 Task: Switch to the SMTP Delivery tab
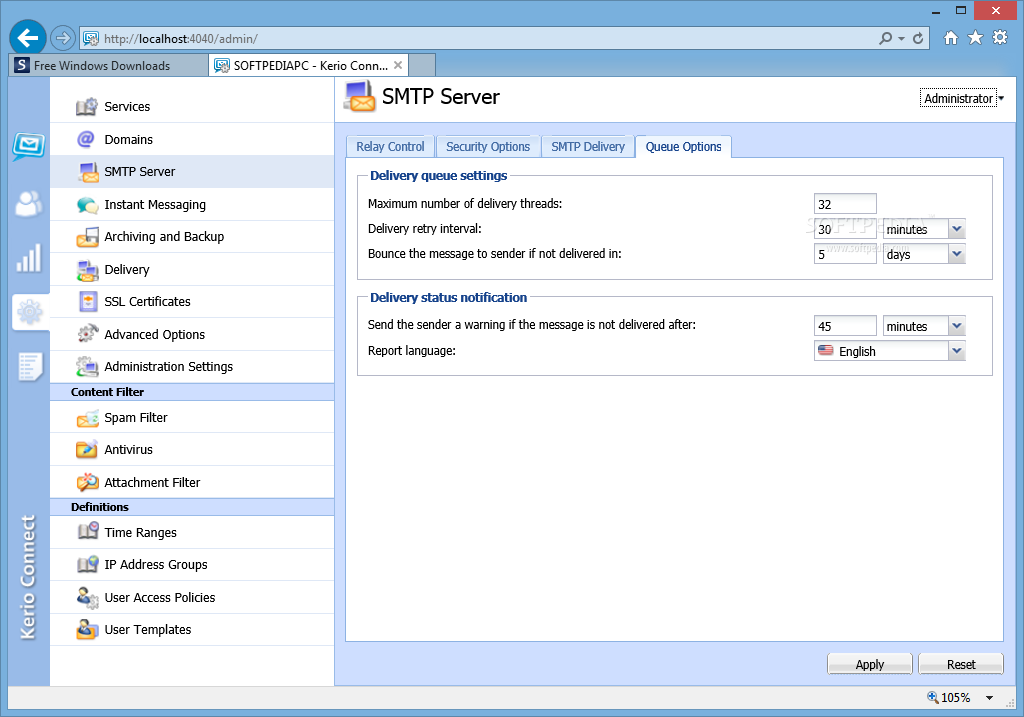pos(588,147)
